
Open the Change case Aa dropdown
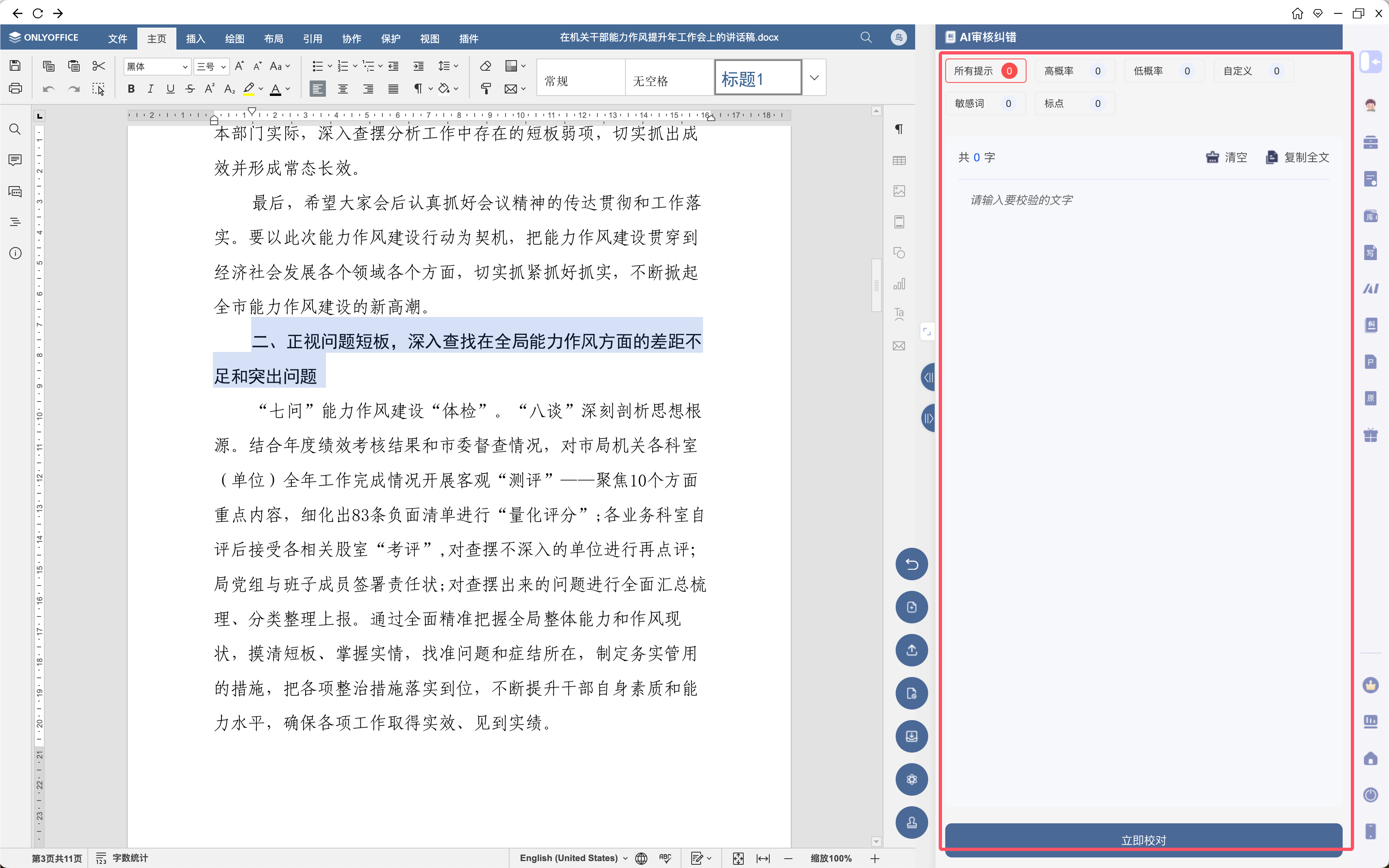pos(280,66)
